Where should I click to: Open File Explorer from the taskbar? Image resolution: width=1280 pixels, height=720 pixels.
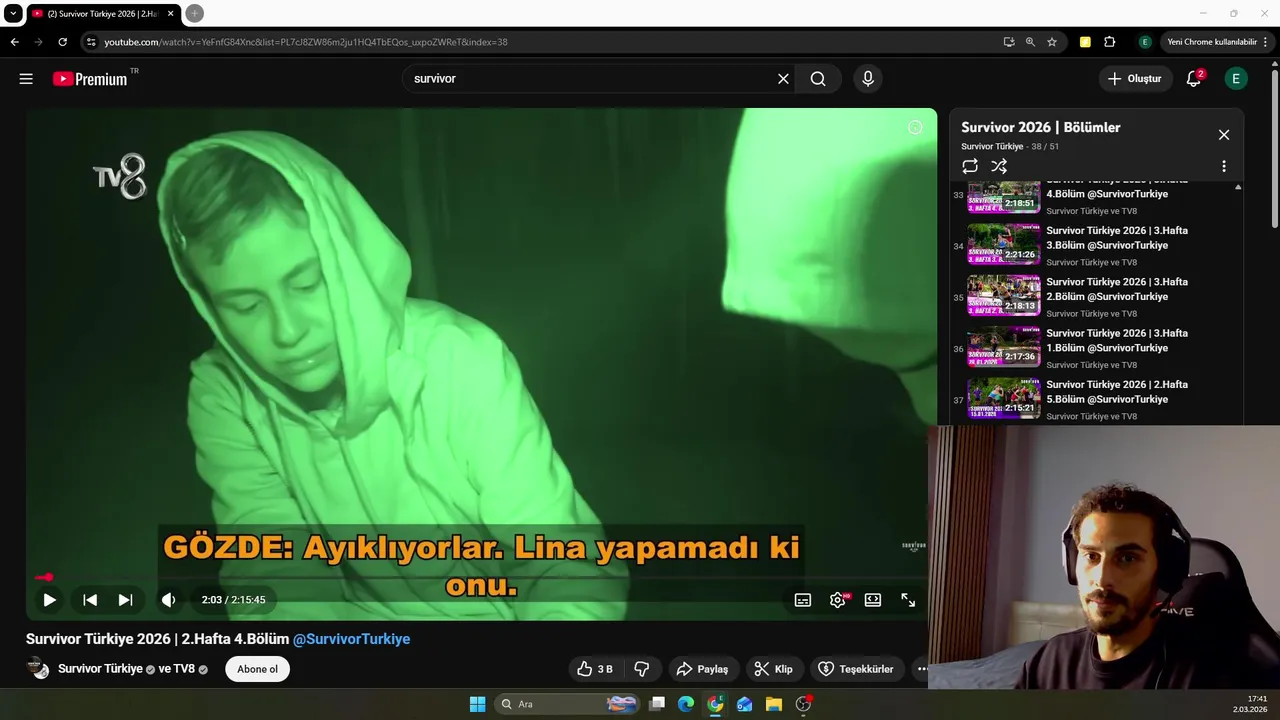pos(773,704)
